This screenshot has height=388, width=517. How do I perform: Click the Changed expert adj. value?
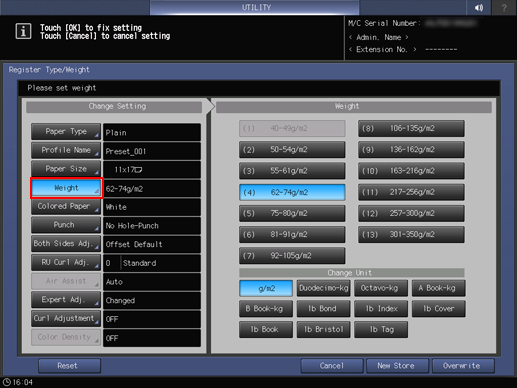click(152, 300)
